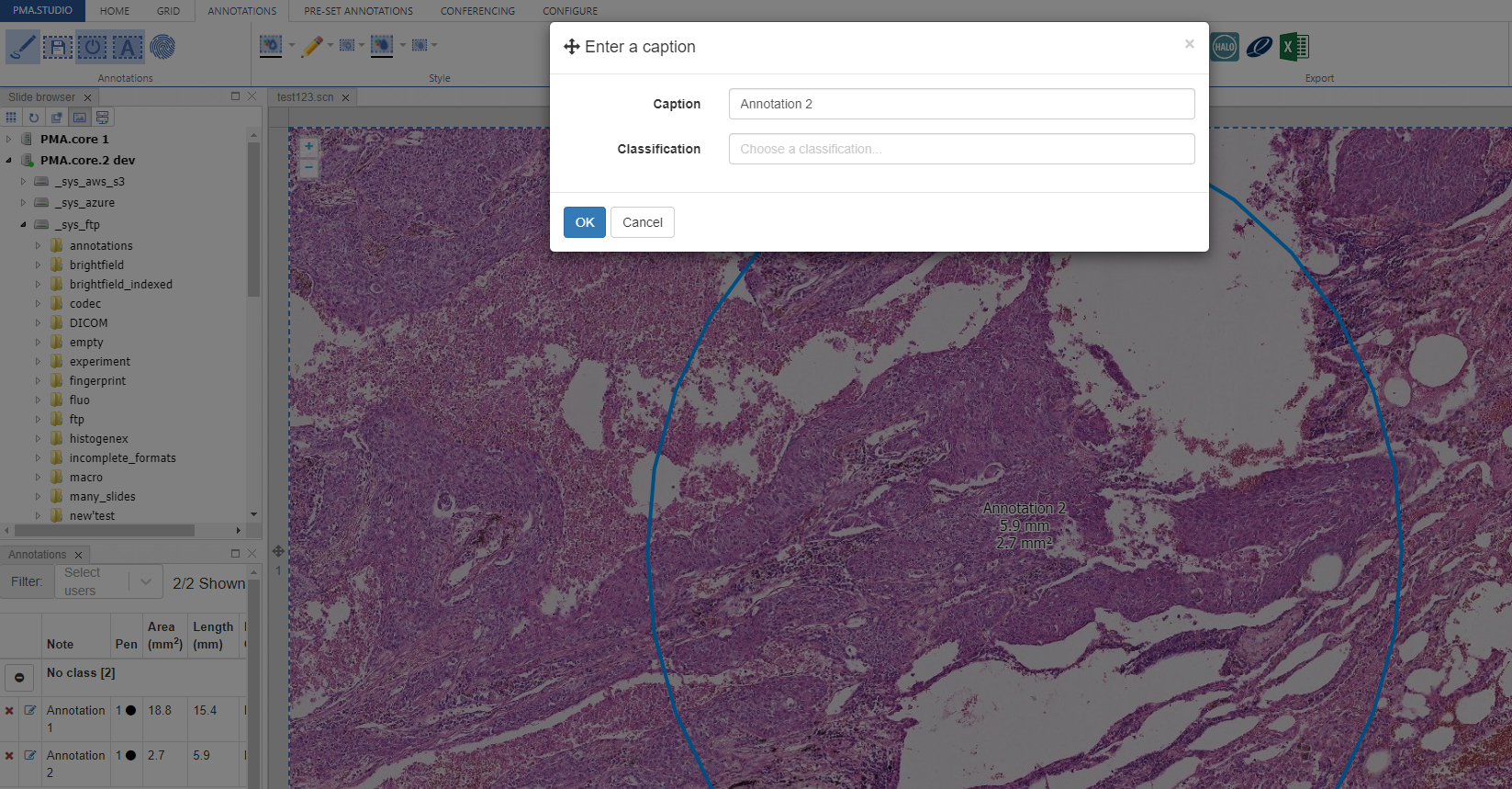The image size is (1512, 789).
Task: Confirm caption with the OK button
Action: (x=584, y=222)
